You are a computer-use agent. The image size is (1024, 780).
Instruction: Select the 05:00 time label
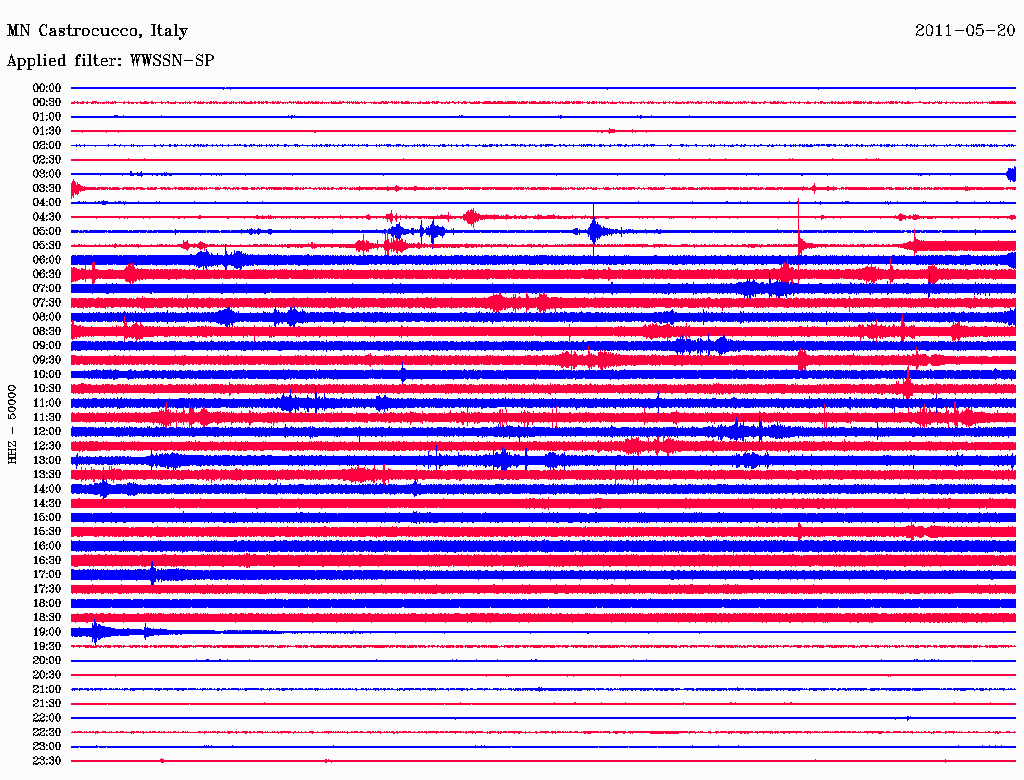[46, 231]
